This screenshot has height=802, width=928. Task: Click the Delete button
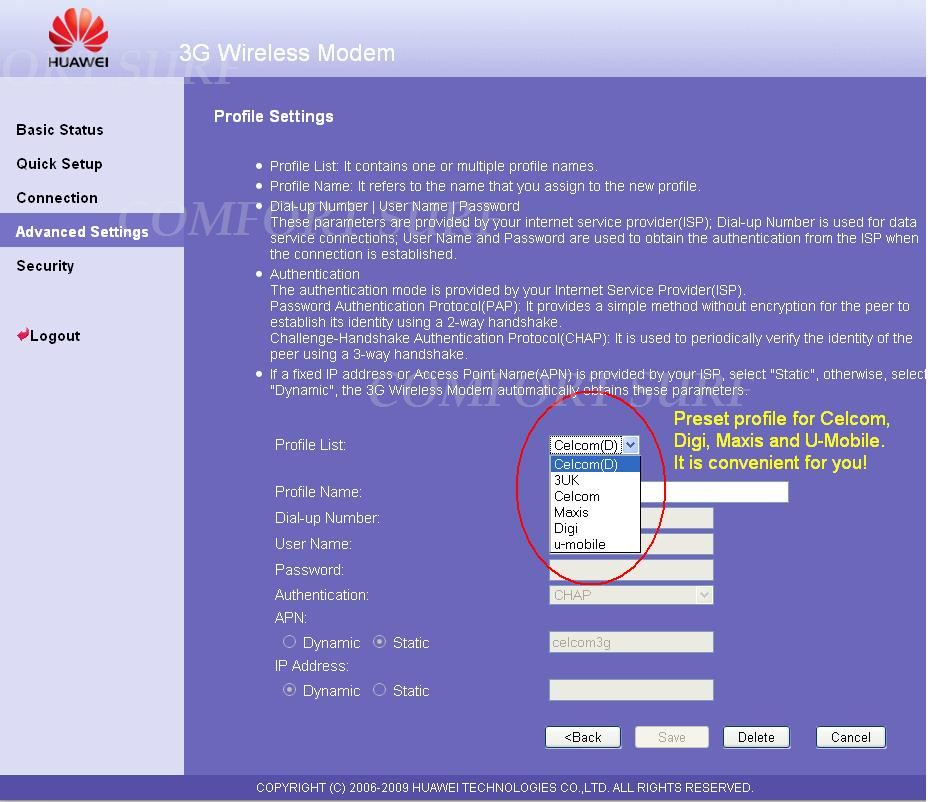point(756,737)
